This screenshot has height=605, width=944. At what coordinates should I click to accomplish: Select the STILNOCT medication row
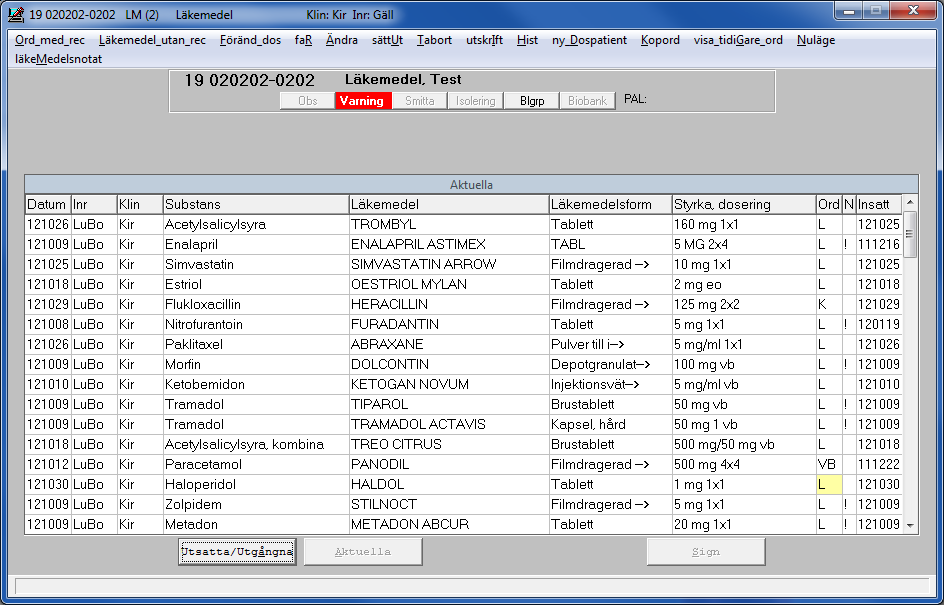pyautogui.click(x=464, y=504)
